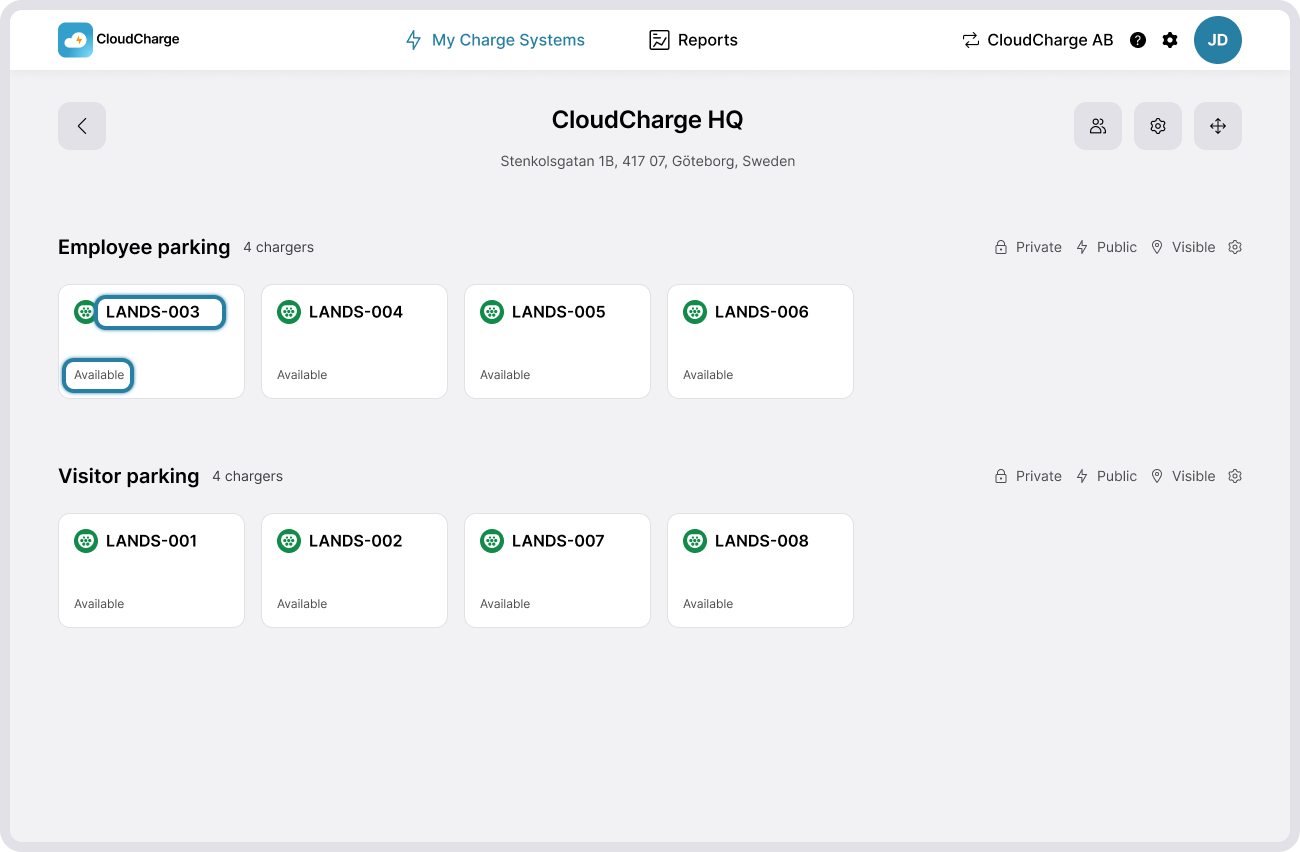Screen dimensions: 1300x852
Task: Toggle Visible setting for Visitor parking
Action: [1183, 476]
